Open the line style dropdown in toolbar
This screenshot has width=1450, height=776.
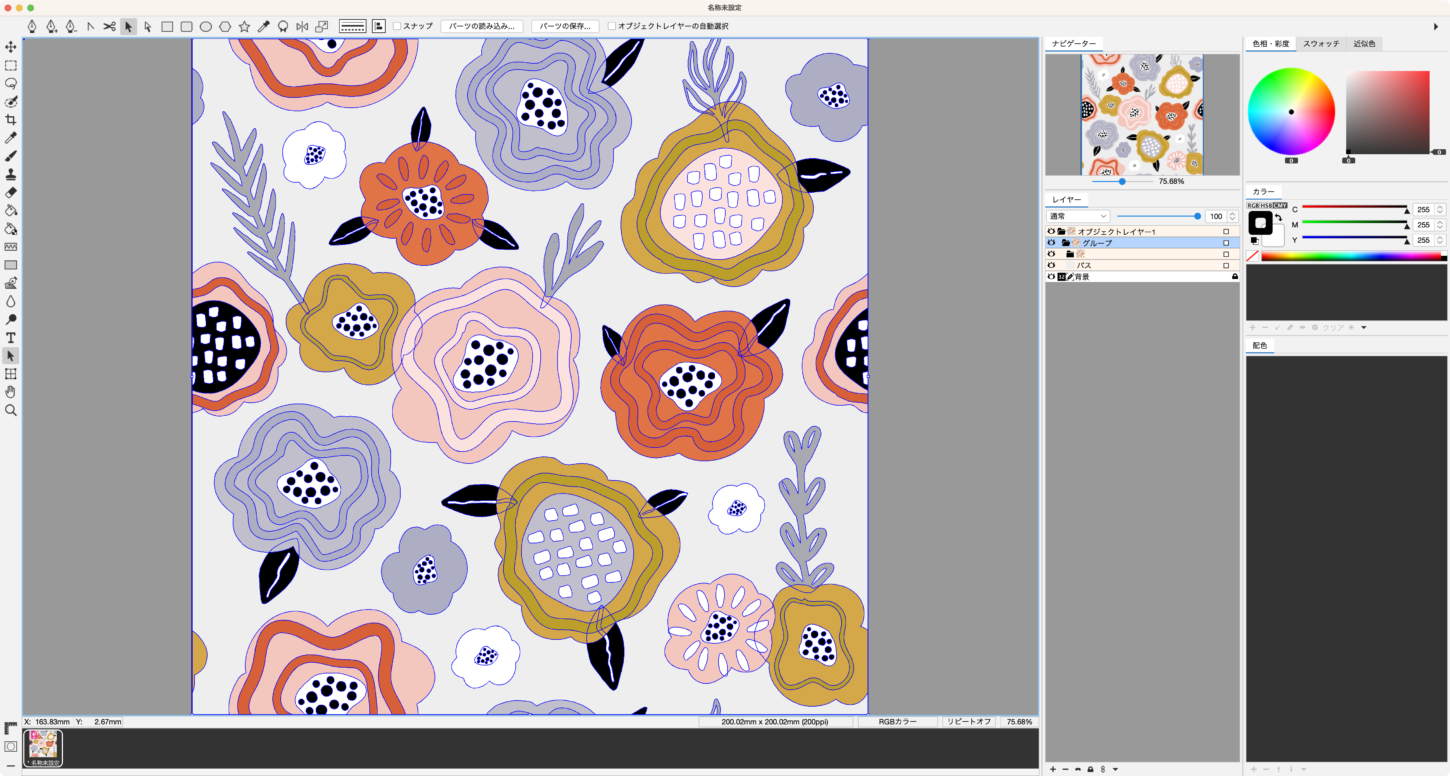(x=352, y=26)
